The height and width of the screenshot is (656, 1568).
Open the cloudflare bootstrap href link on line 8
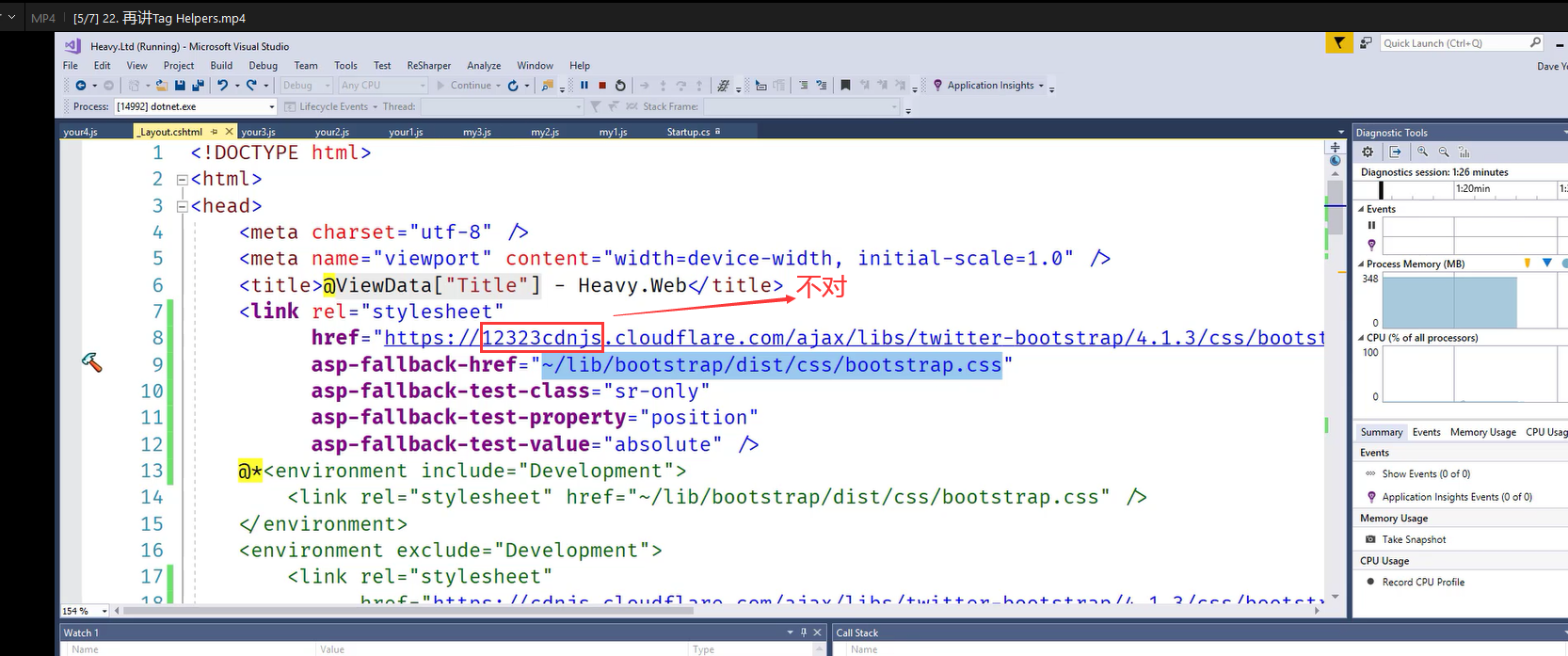(855, 338)
